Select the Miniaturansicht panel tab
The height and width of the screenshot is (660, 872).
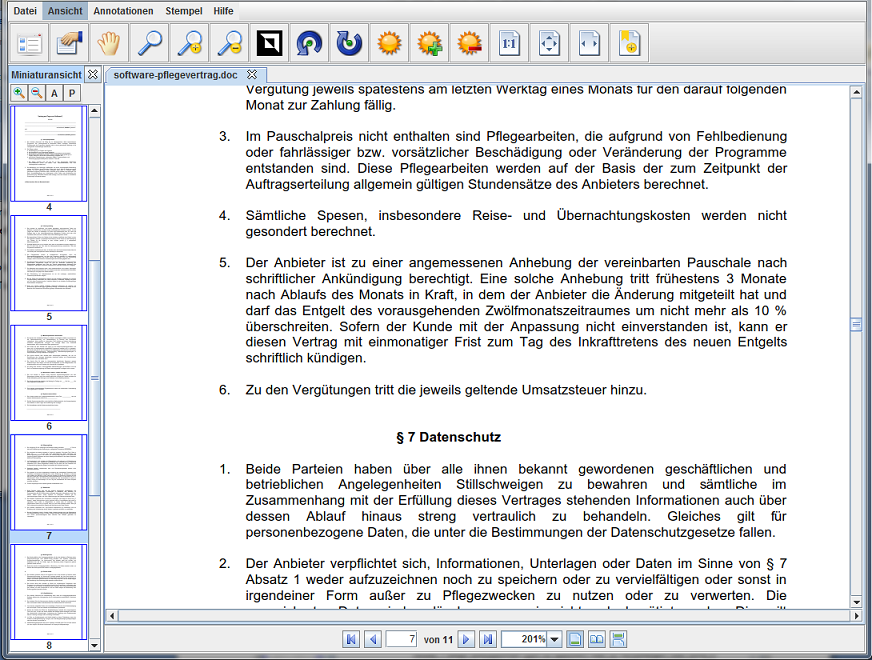(46, 75)
